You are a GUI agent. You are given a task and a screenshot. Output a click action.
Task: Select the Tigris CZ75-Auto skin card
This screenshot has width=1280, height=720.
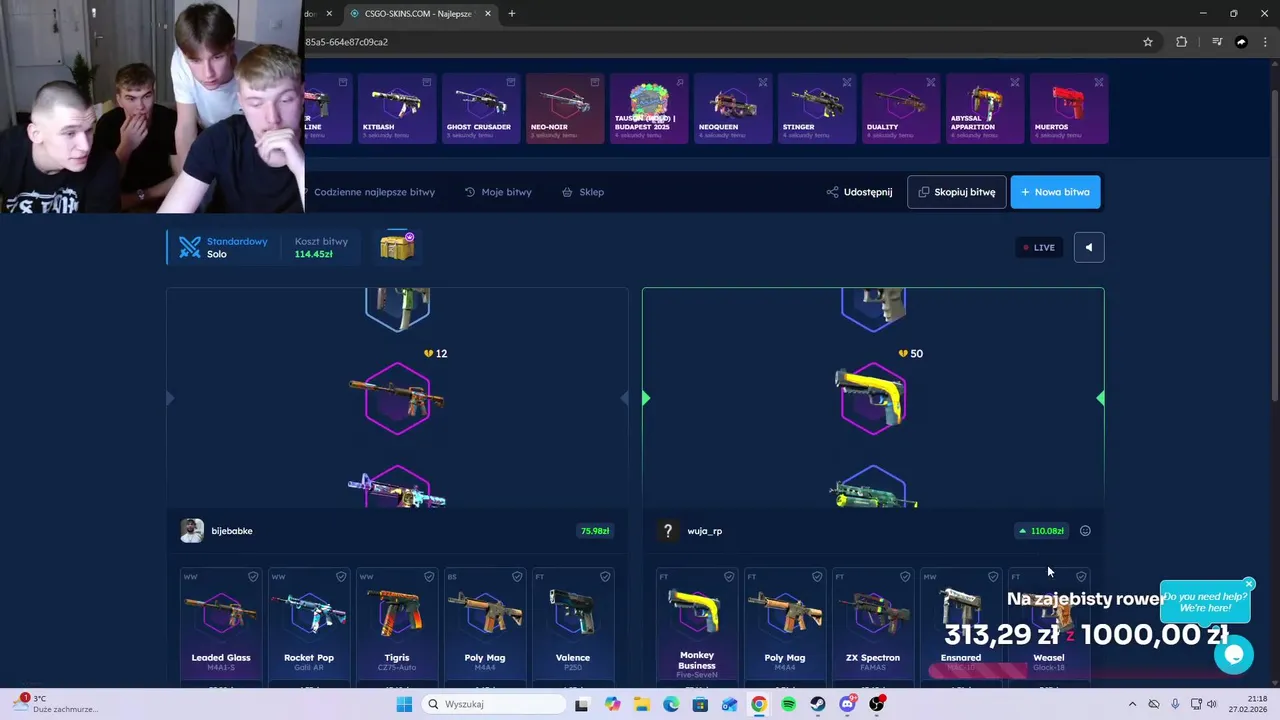[x=397, y=626]
